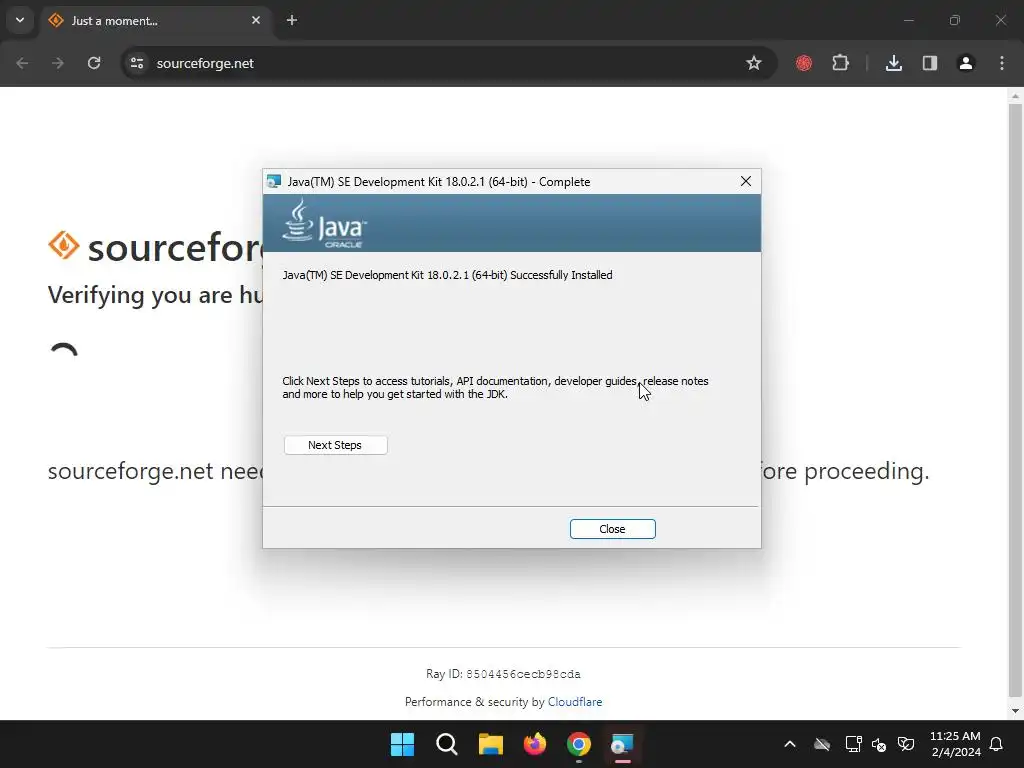Restore down the Chrome window

click(x=955, y=20)
